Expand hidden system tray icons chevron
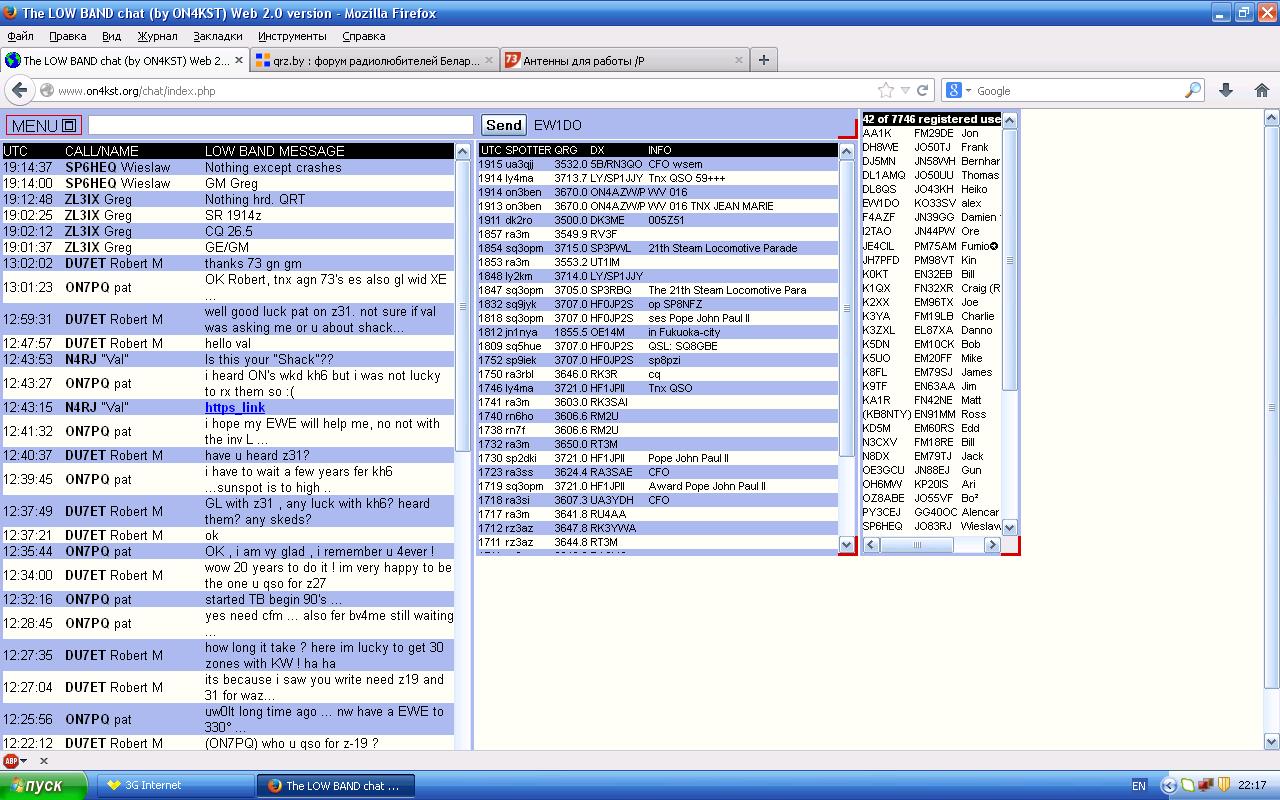Viewport: 1280px width, 800px height. click(1168, 786)
